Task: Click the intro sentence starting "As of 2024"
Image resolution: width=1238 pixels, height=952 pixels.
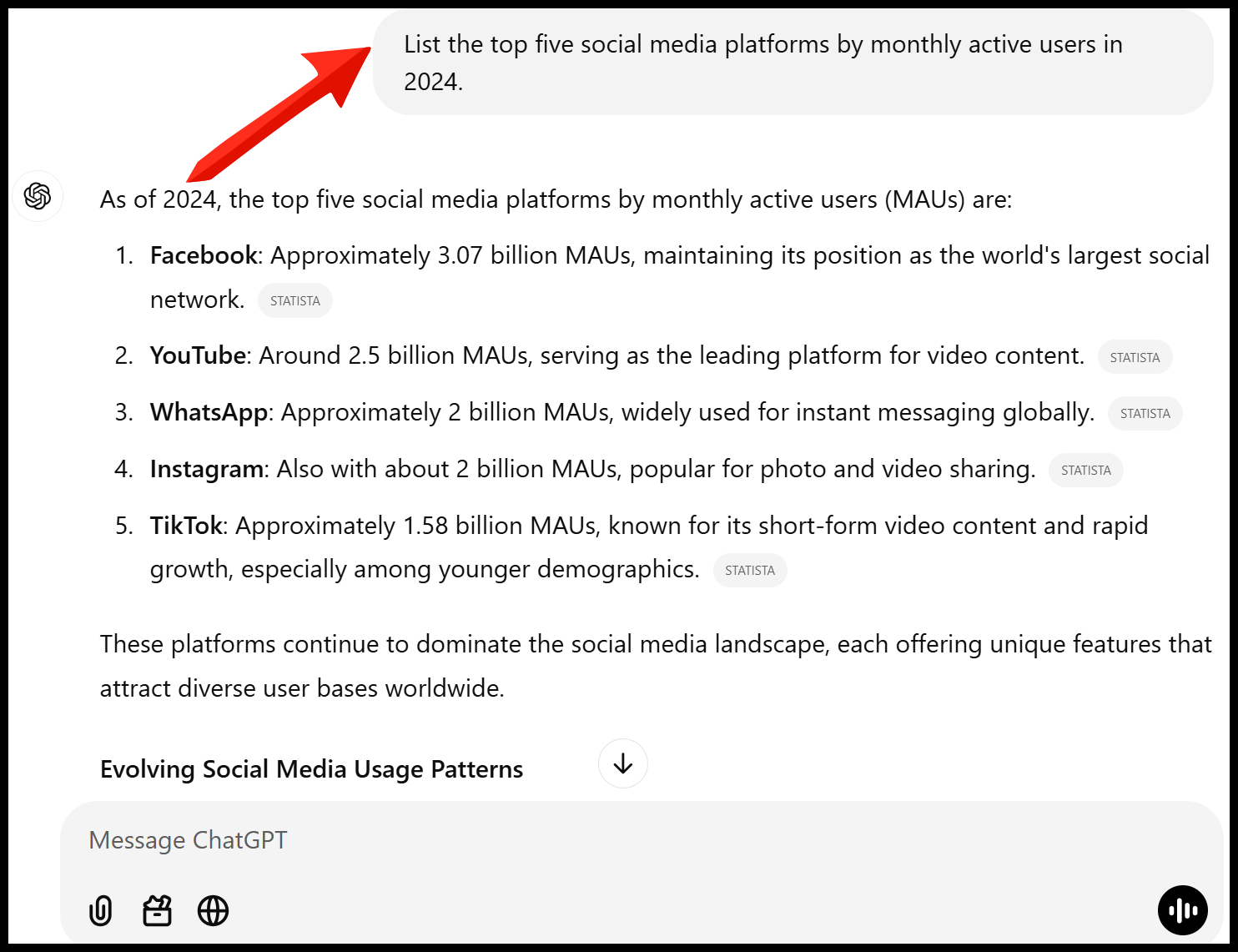Action: point(556,199)
